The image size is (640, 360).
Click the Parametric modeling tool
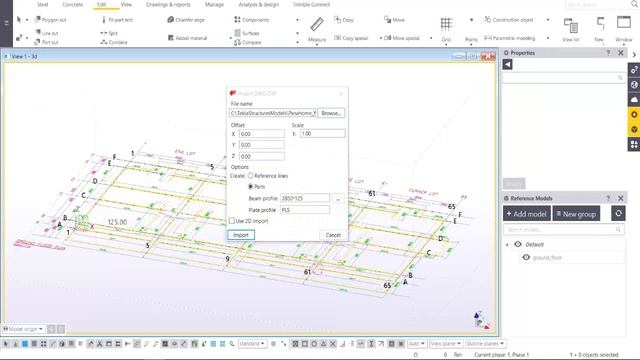point(509,38)
